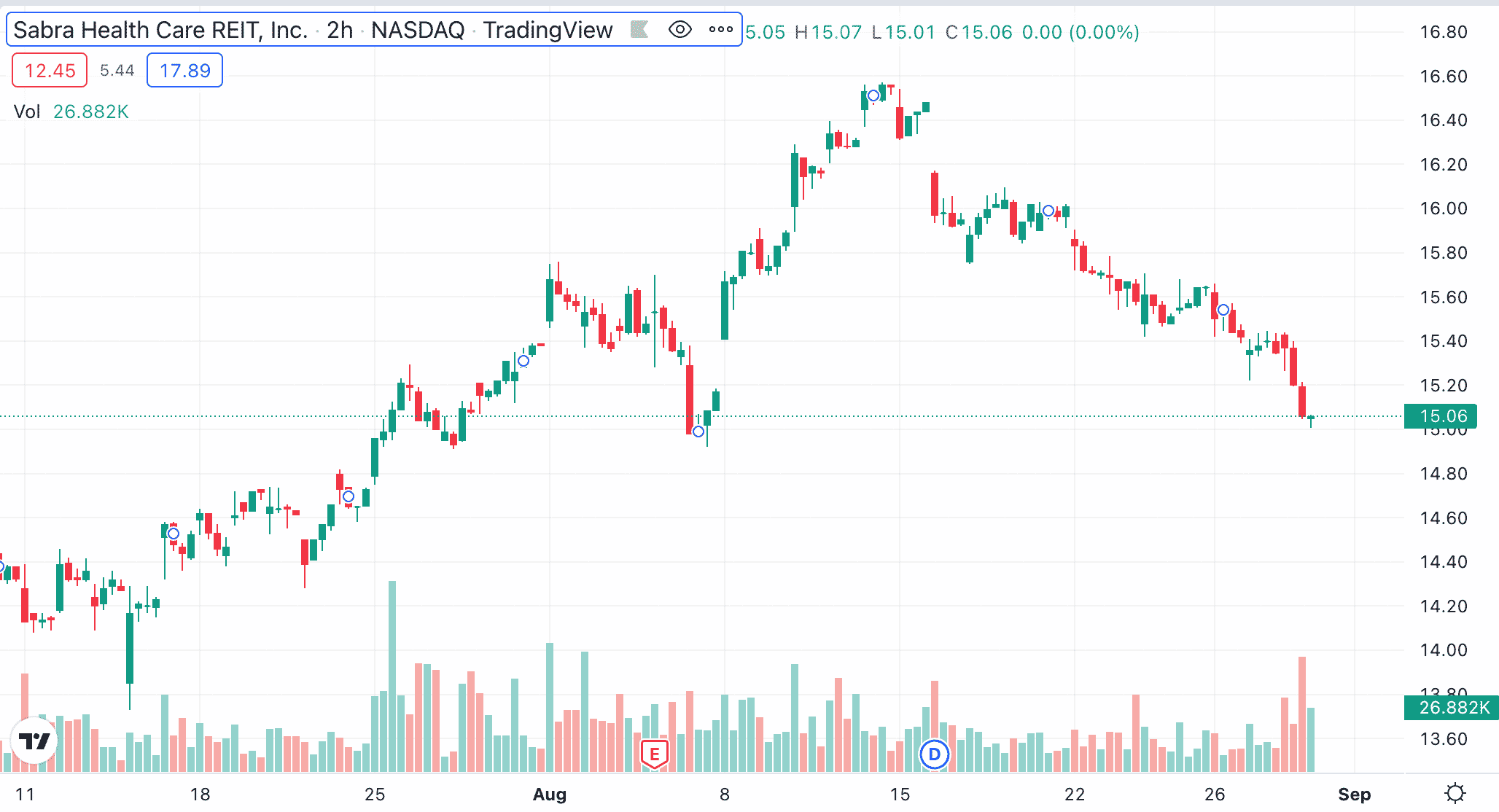1499x812 pixels.
Task: Open the chart settings gear icon
Action: [x=1455, y=794]
